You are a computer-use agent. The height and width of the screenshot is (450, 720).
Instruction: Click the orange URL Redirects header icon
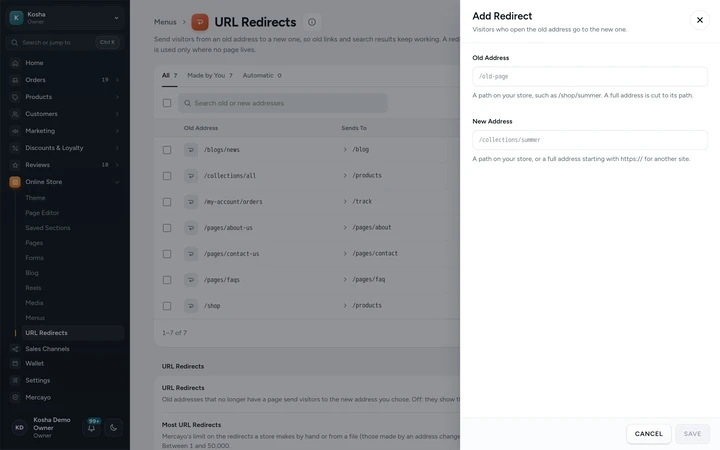point(200,22)
